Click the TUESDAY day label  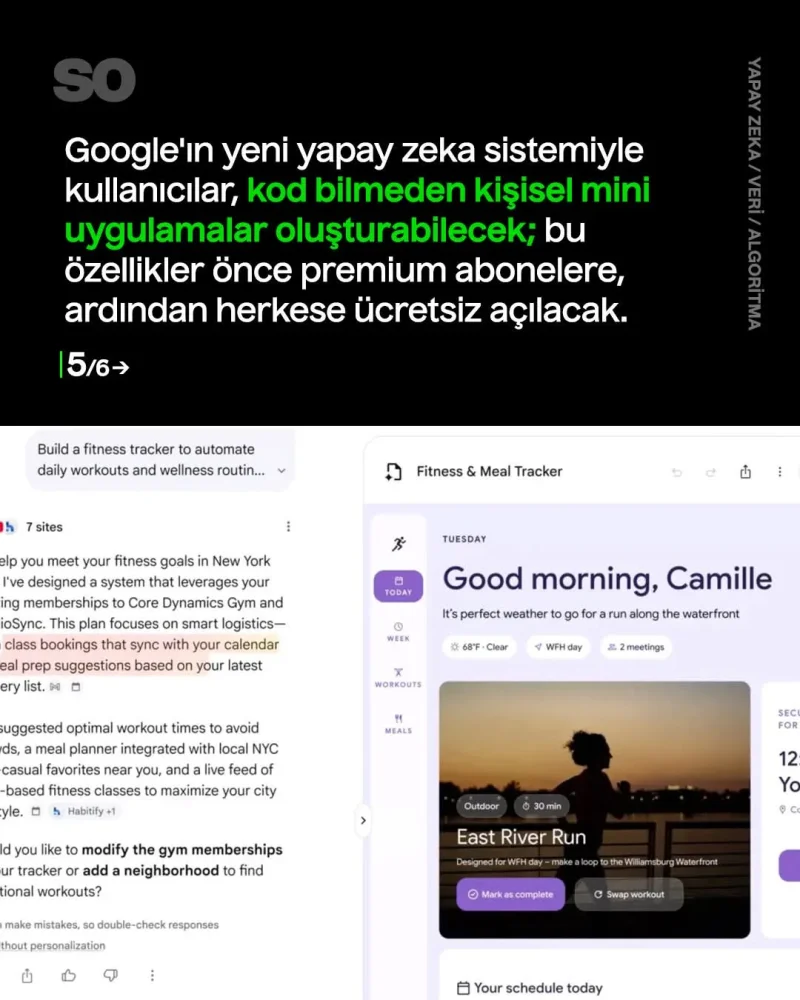tap(464, 539)
